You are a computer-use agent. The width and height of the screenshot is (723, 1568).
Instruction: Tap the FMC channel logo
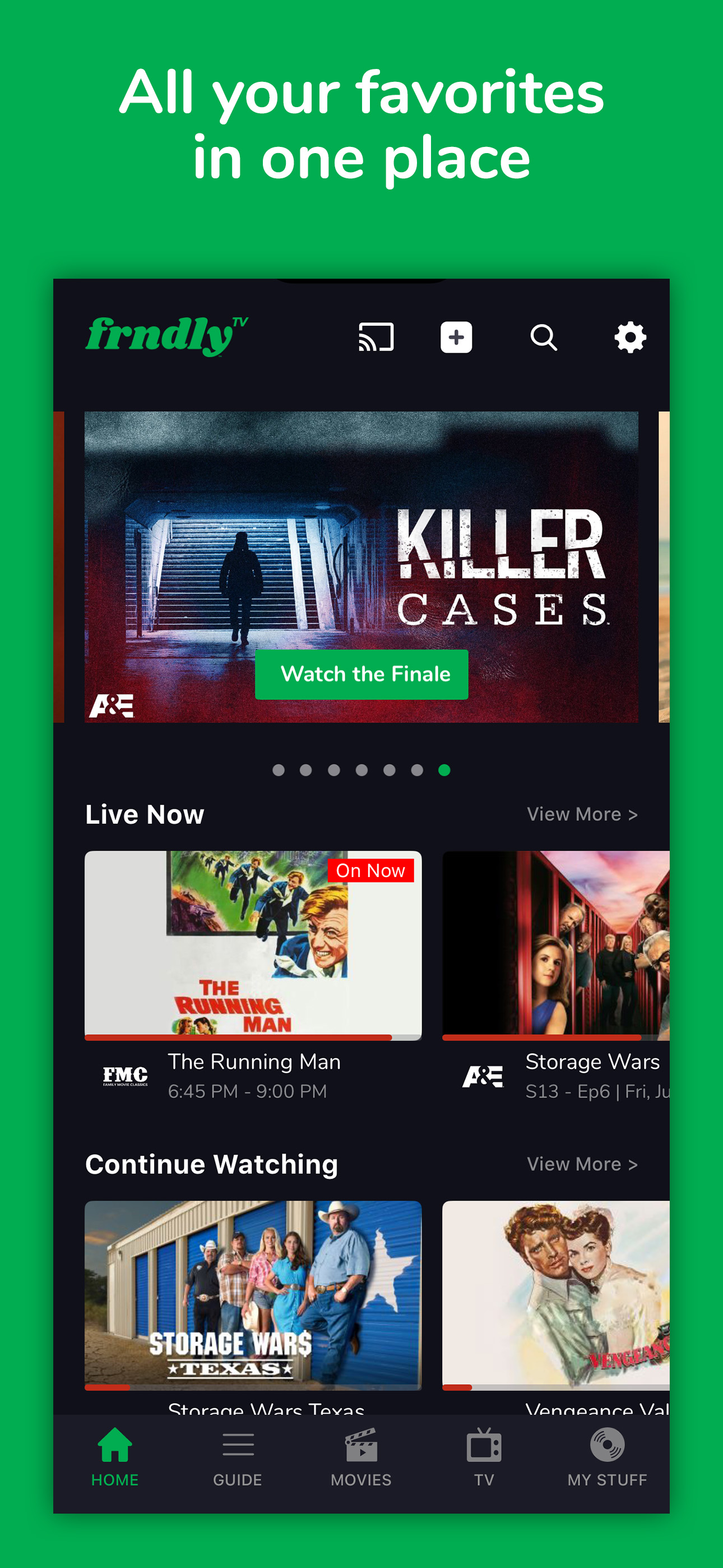126,1076
